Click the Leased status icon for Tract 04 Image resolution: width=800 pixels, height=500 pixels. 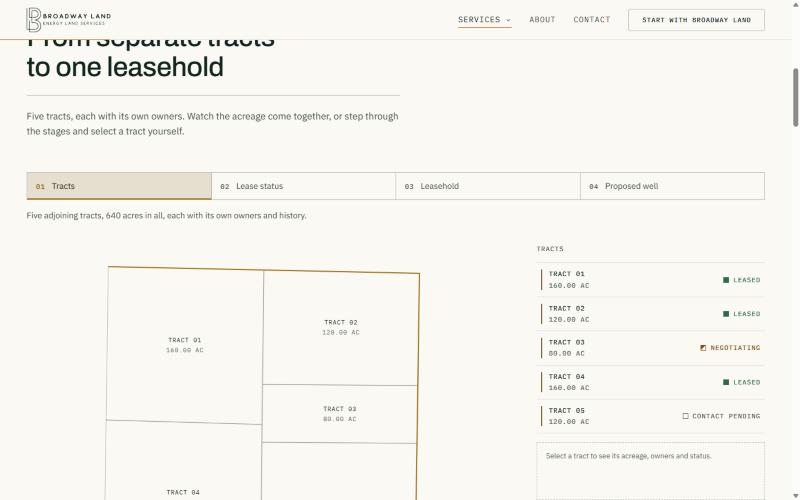tap(726, 382)
